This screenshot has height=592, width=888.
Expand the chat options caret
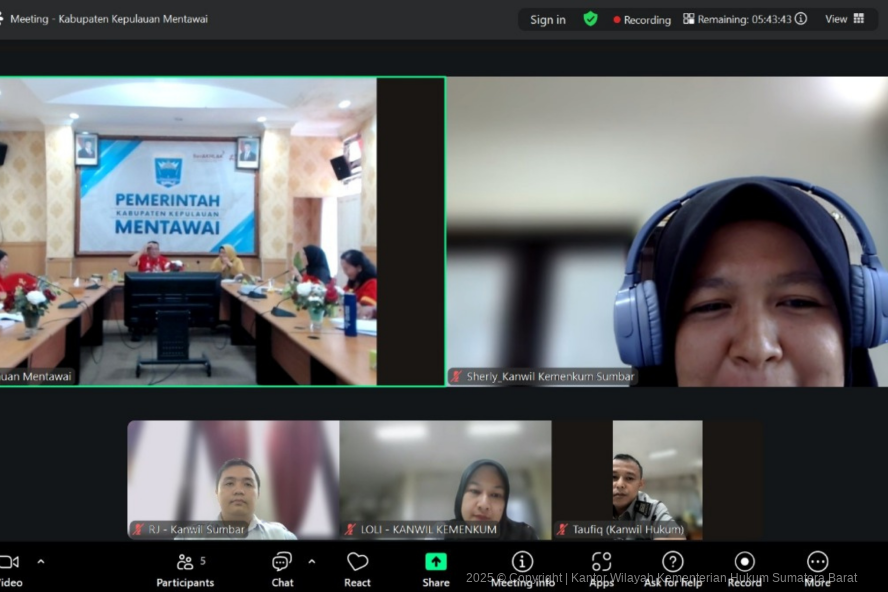coord(311,562)
